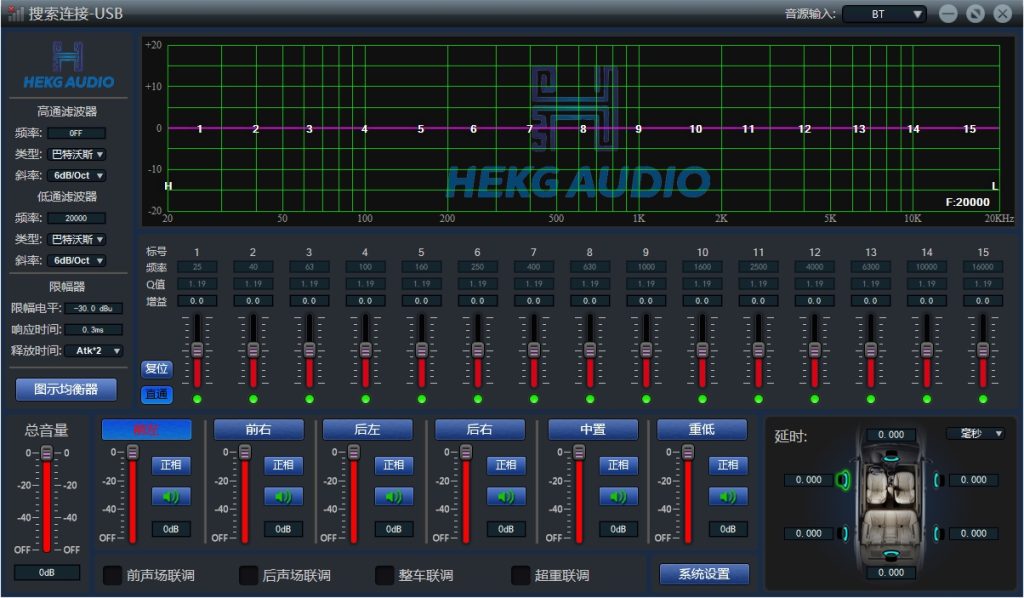1024x598 pixels.
Task: Select rear-right speaker in car diagram
Action: pos(937,533)
